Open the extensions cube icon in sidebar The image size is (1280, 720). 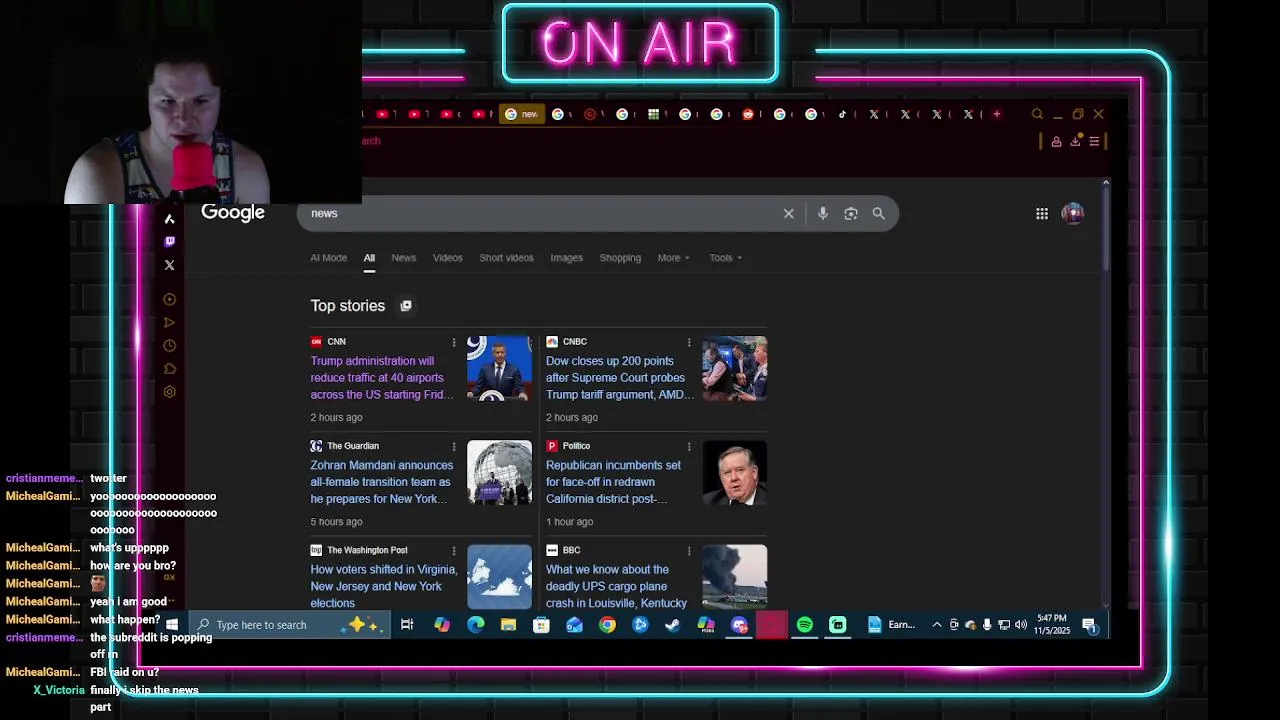[x=169, y=368]
